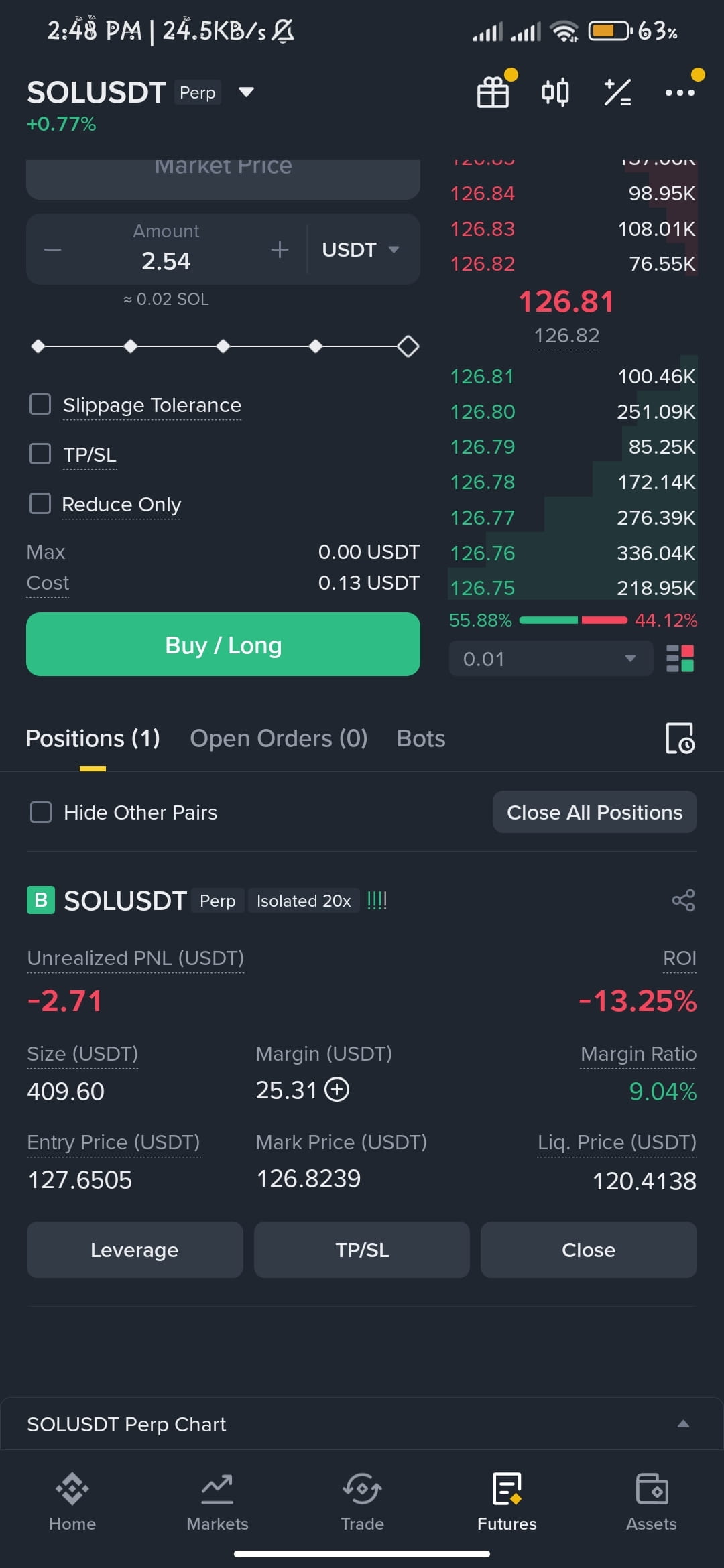Open the SOLUSDT pair selector dropdown
This screenshot has width=724, height=1568.
coord(246,92)
